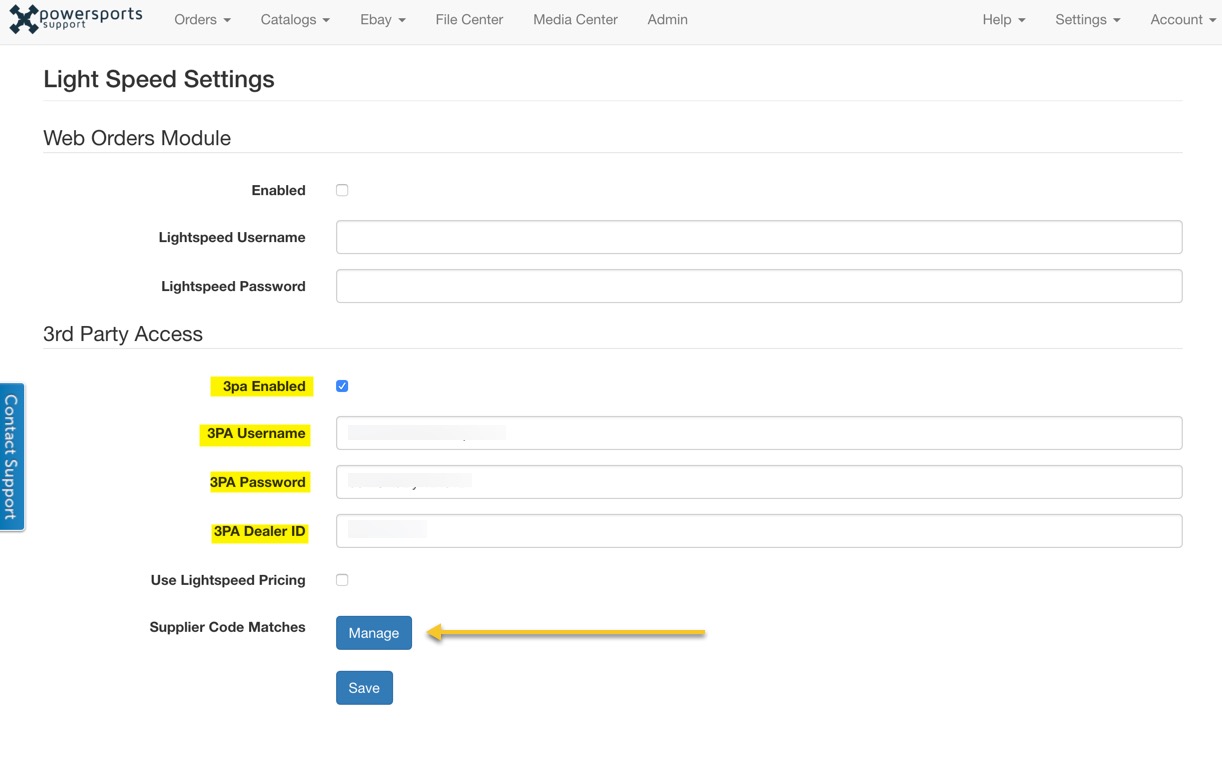Click the Lightspeed Password label
Image resolution: width=1222 pixels, height=761 pixels.
tap(233, 286)
